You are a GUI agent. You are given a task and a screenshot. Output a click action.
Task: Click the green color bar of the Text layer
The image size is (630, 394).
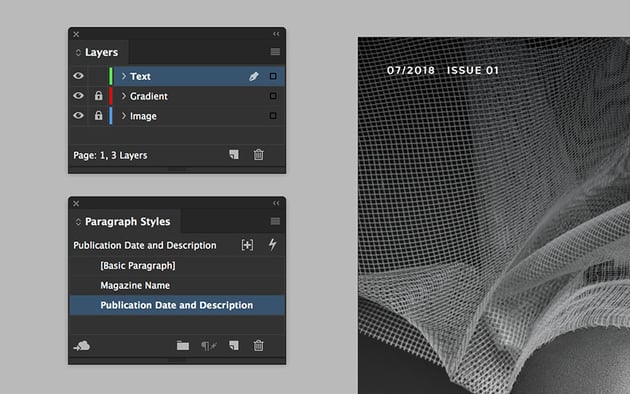[111, 76]
